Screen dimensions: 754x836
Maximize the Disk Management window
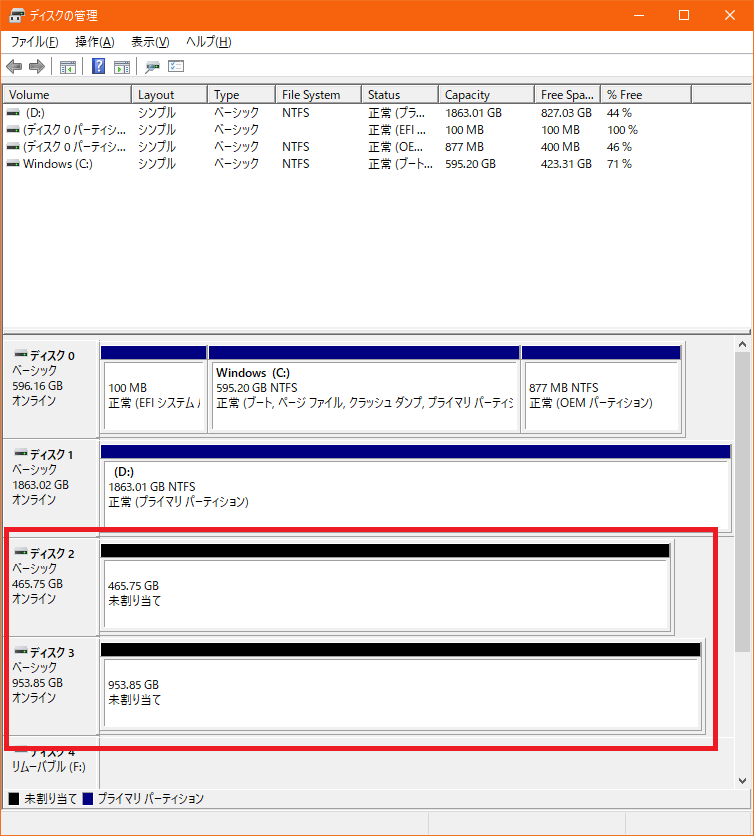coord(684,15)
